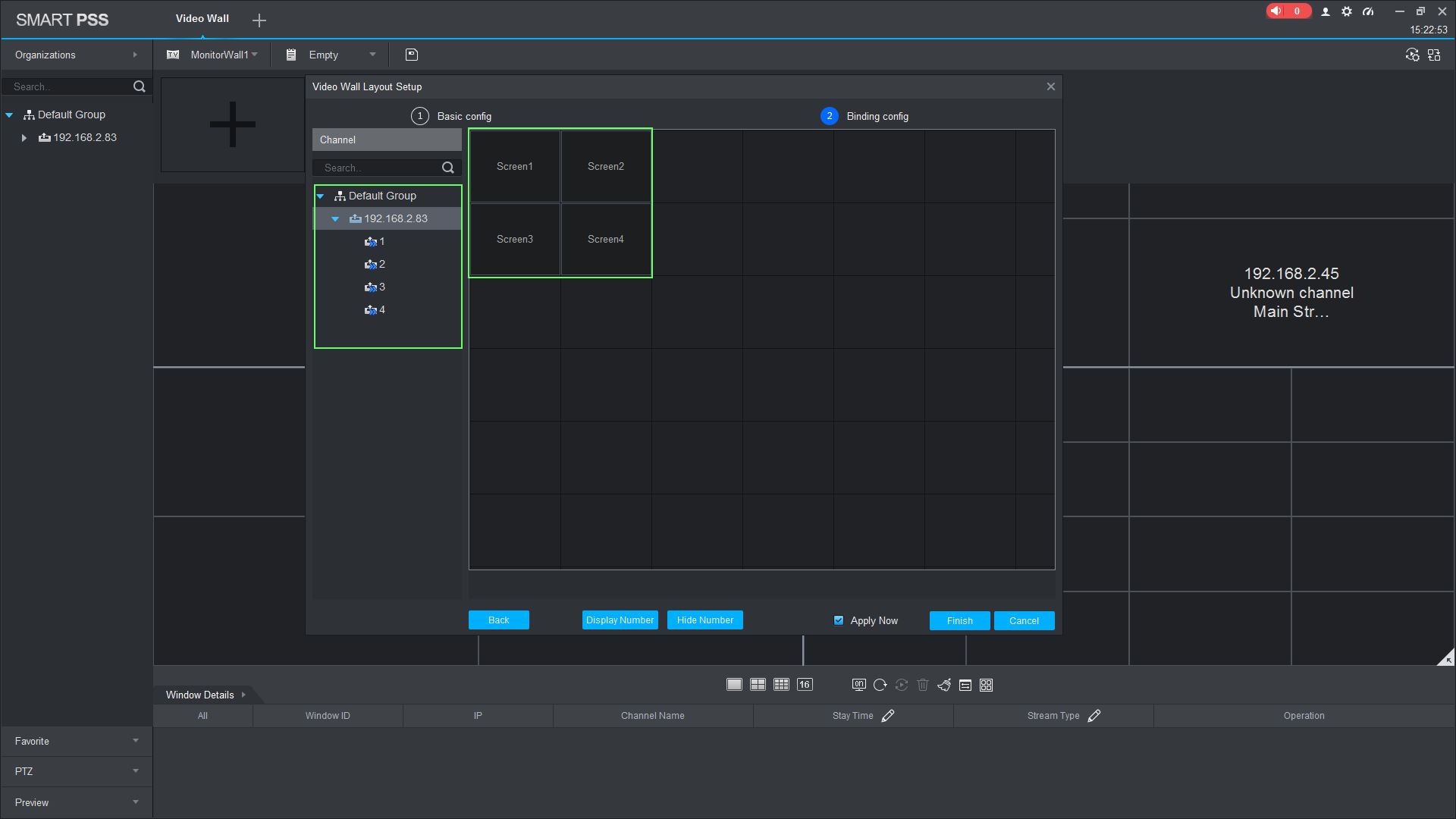Image resolution: width=1456 pixels, height=819 pixels.
Task: Click the Channel search field
Action: click(x=379, y=168)
